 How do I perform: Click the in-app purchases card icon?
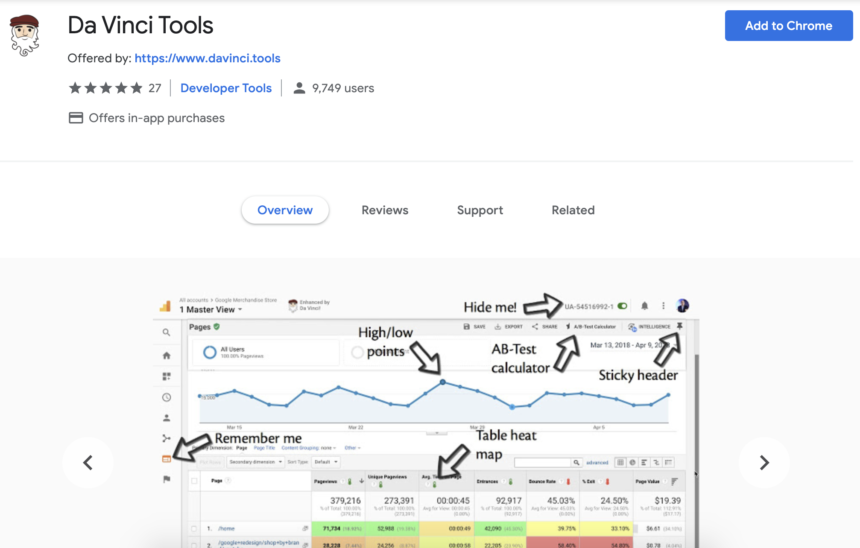pos(76,118)
